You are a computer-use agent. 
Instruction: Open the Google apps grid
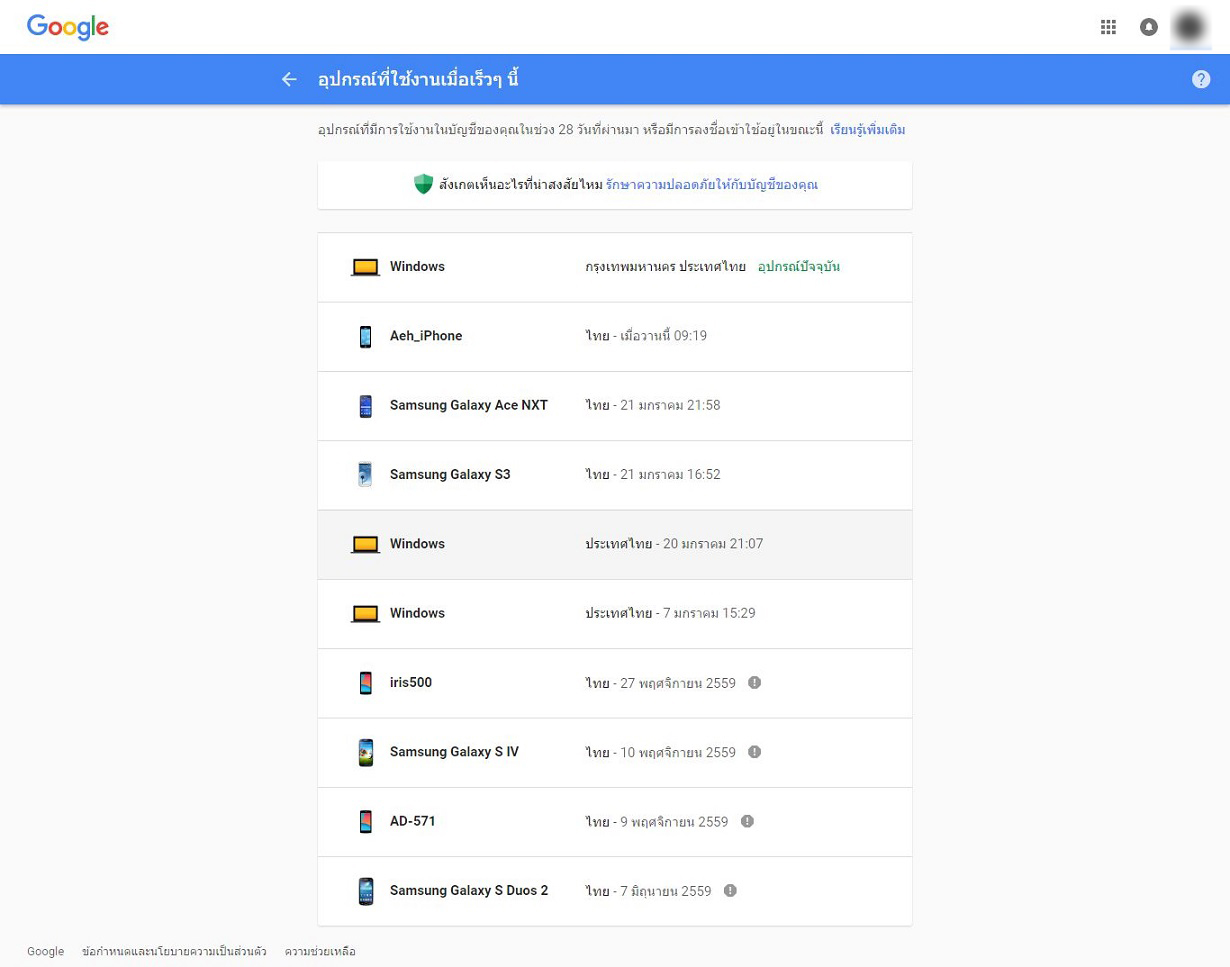click(1108, 27)
